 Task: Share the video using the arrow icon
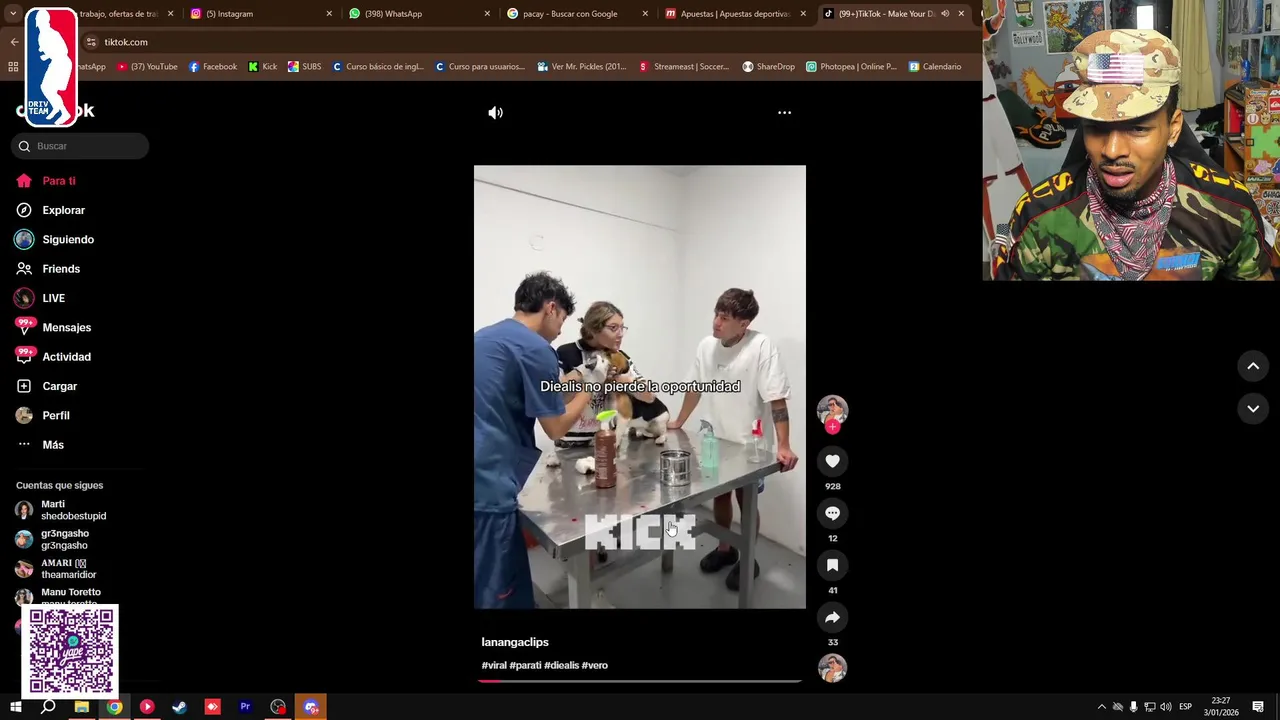pos(832,617)
